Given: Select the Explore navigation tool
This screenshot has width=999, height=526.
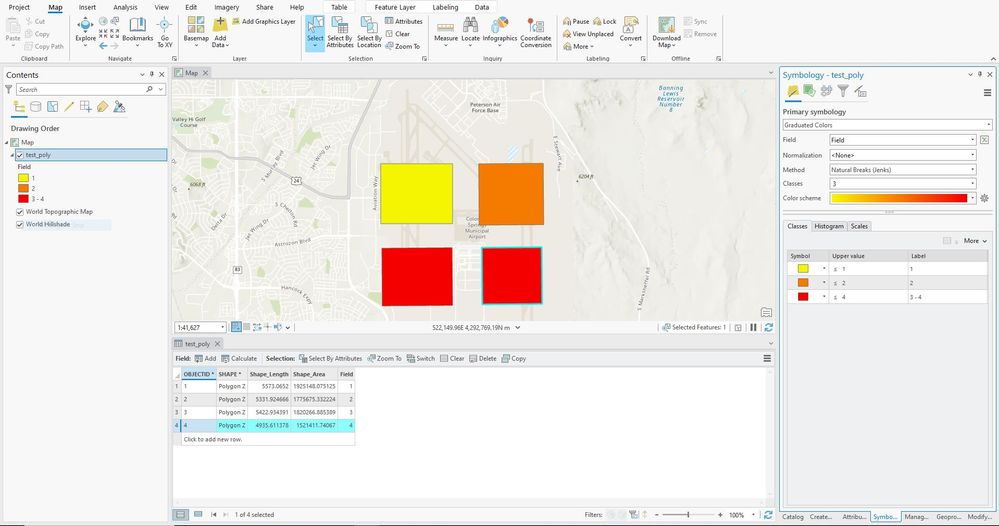Looking at the screenshot, I should click(85, 30).
